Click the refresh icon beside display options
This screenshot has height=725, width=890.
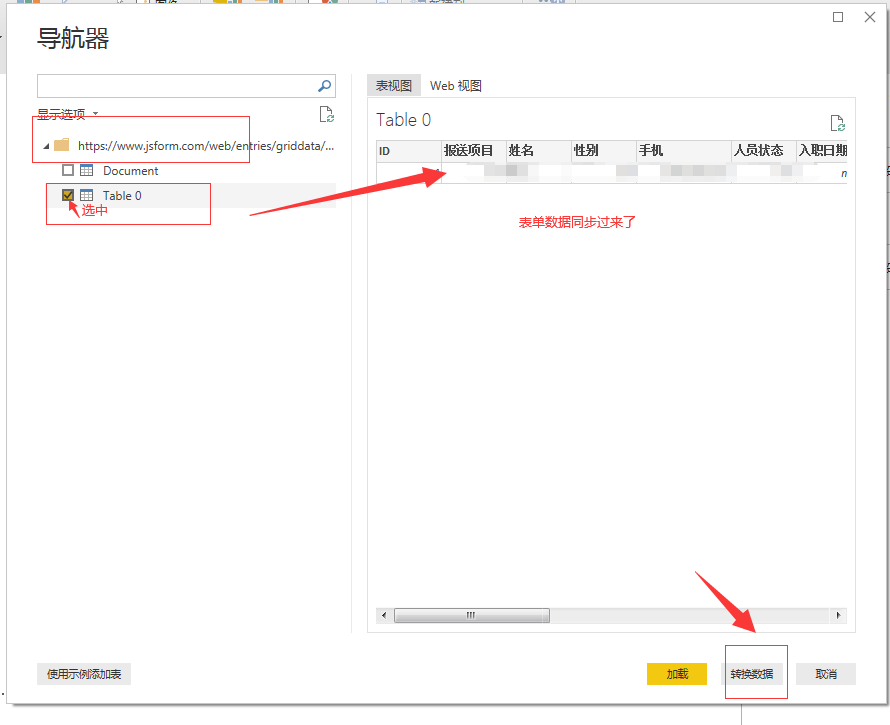[x=326, y=115]
